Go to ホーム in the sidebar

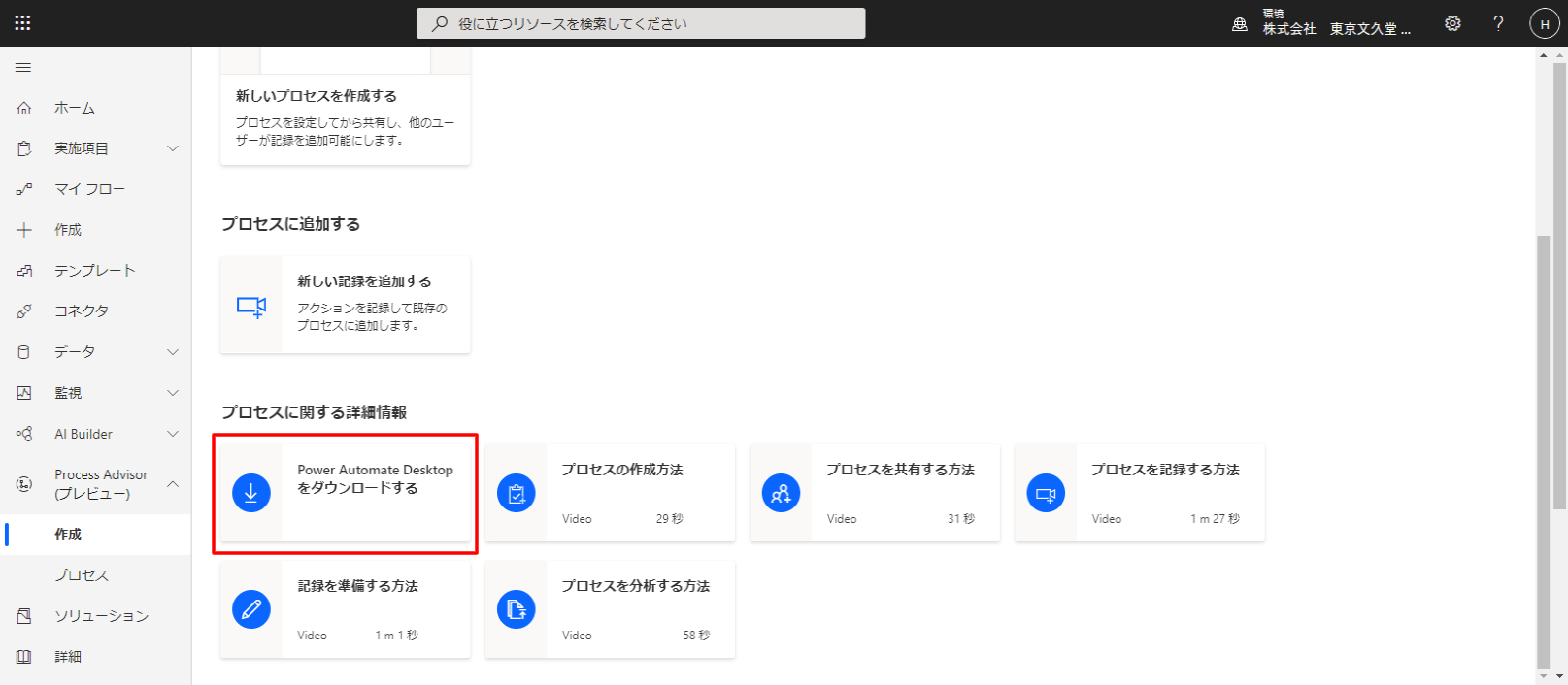[75, 108]
